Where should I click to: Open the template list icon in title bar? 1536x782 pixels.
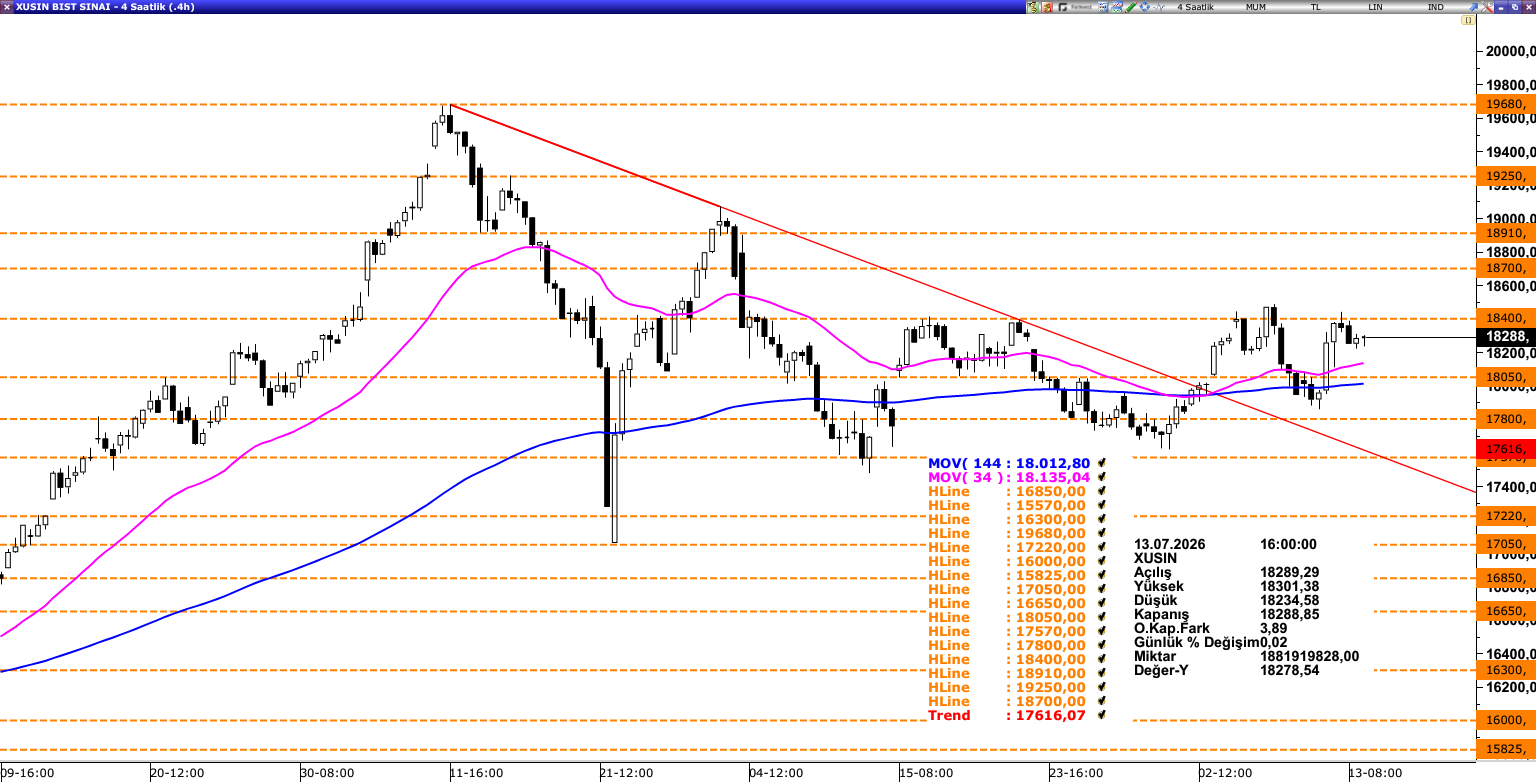click(1102, 7)
